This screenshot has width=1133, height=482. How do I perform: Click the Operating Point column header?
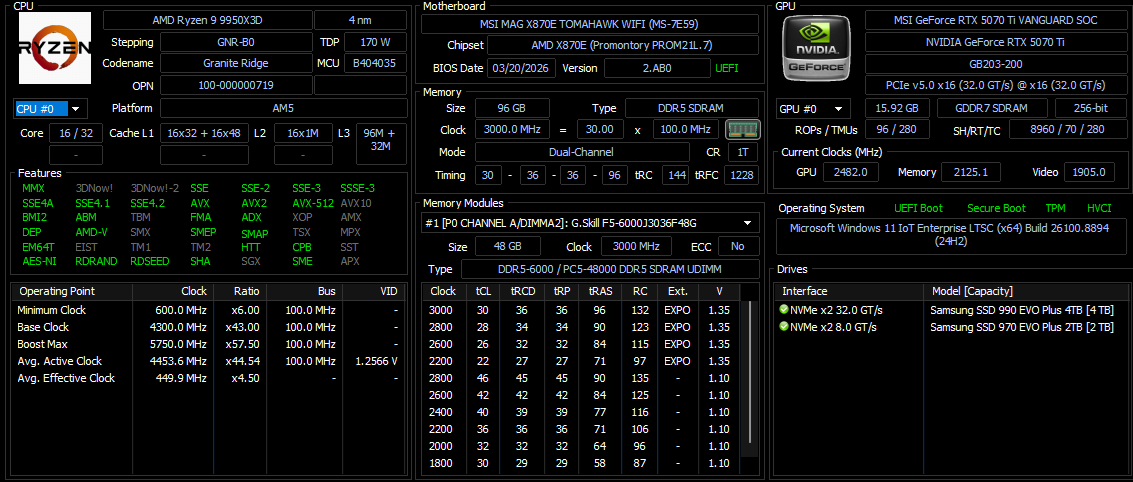pos(72,291)
